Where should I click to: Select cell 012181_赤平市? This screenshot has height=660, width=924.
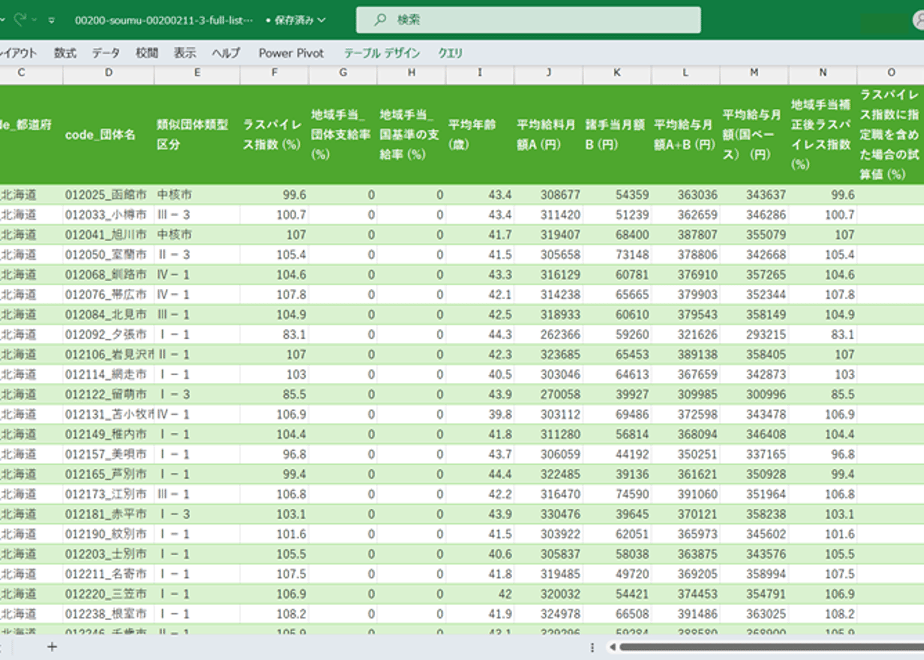coord(108,514)
